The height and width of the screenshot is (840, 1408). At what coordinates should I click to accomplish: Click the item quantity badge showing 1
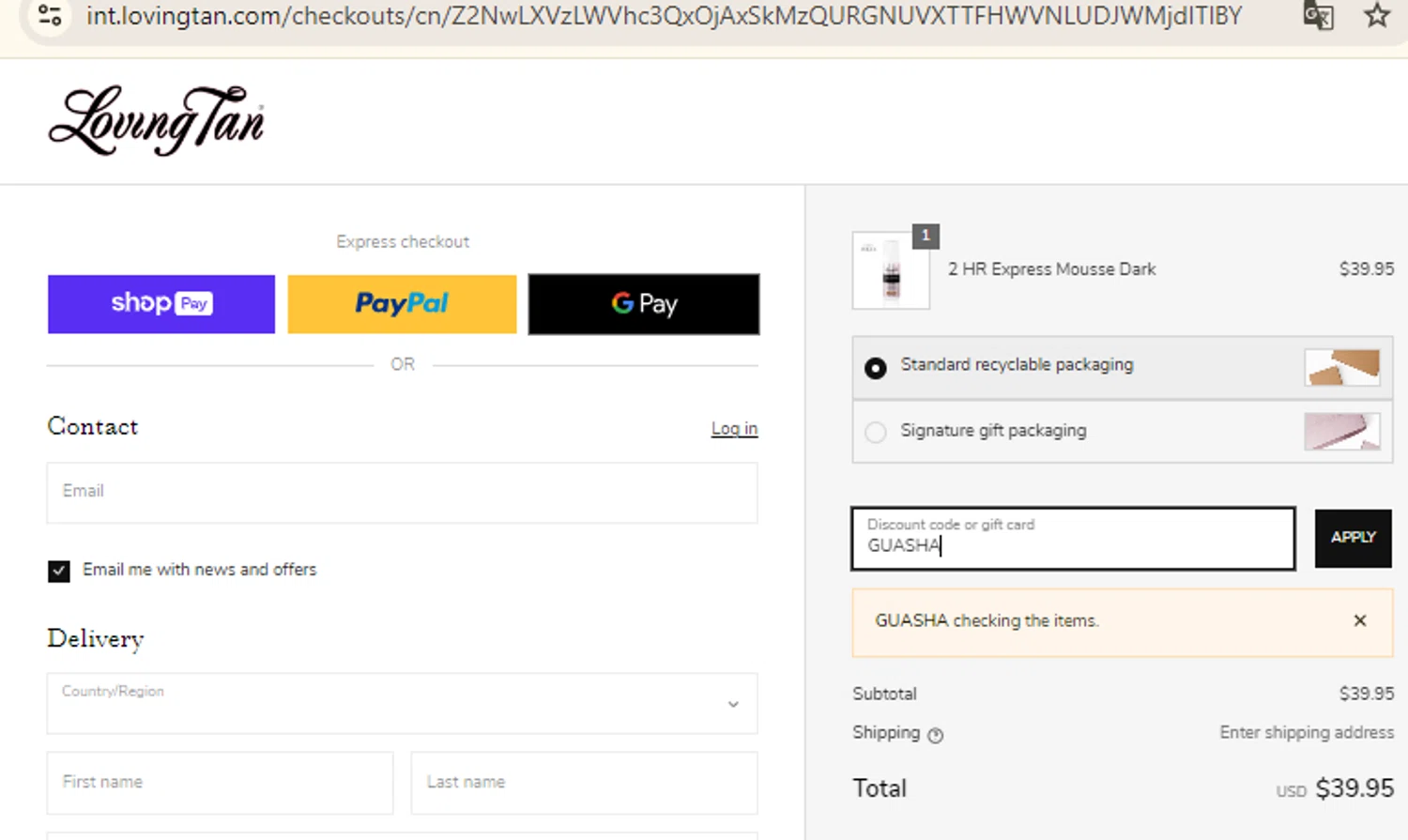coord(926,236)
